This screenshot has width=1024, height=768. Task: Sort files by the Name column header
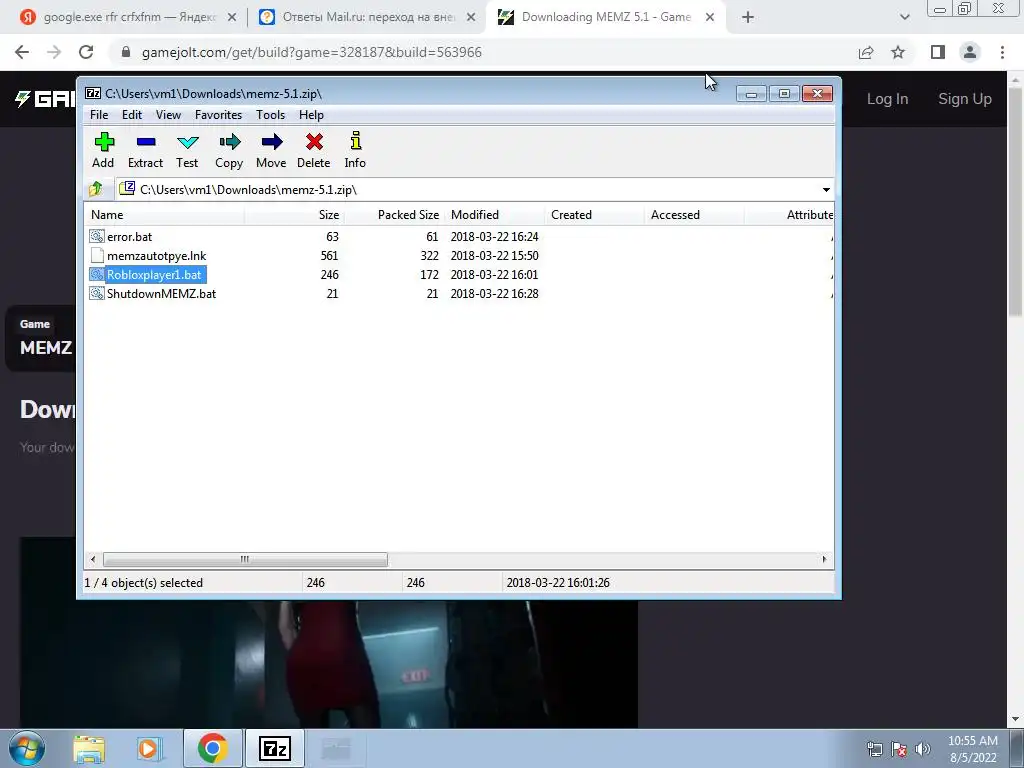click(x=165, y=215)
